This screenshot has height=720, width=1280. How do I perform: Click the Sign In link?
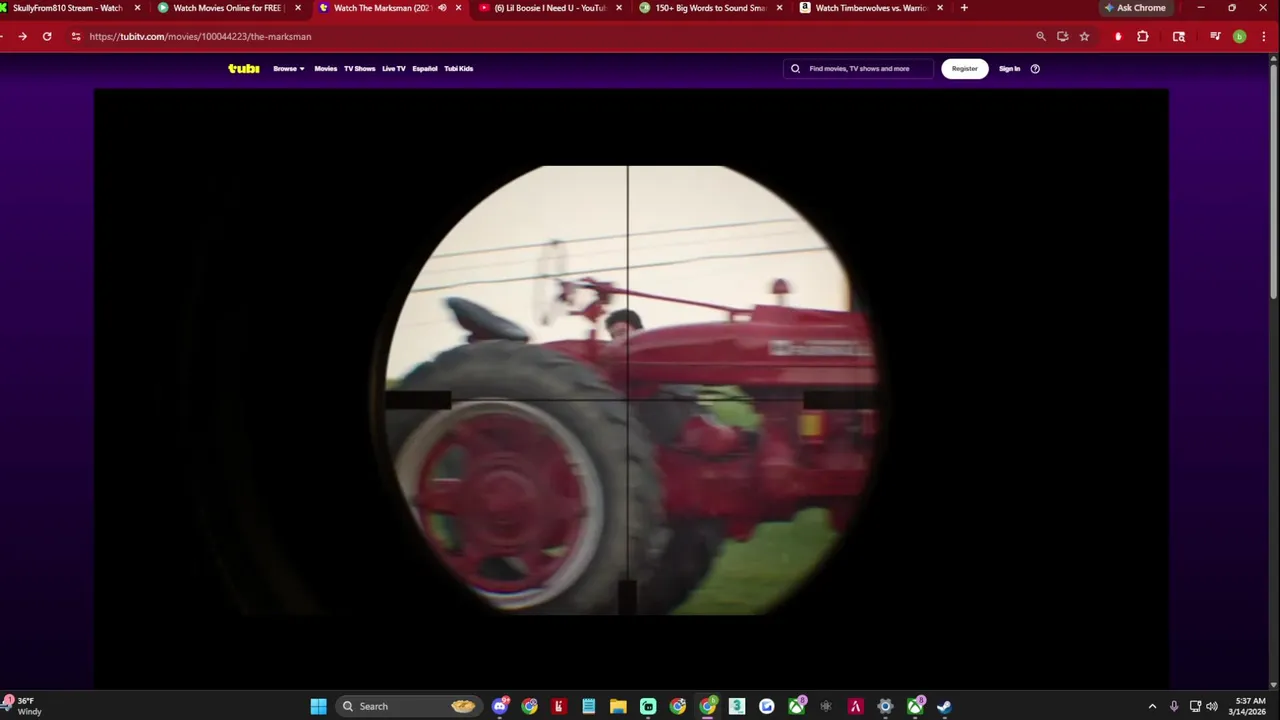1010,69
